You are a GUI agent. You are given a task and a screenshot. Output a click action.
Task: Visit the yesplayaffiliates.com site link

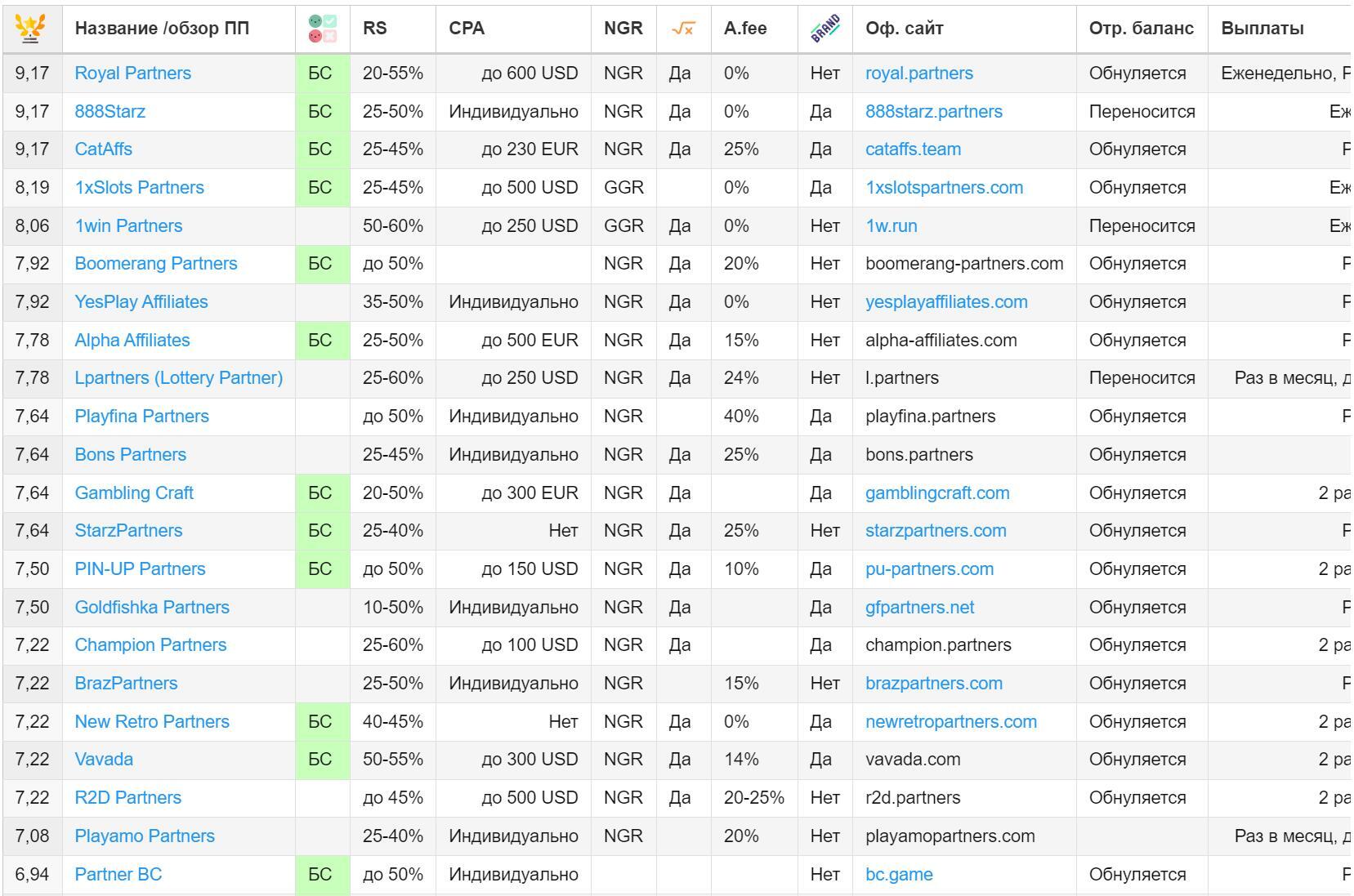(x=946, y=301)
